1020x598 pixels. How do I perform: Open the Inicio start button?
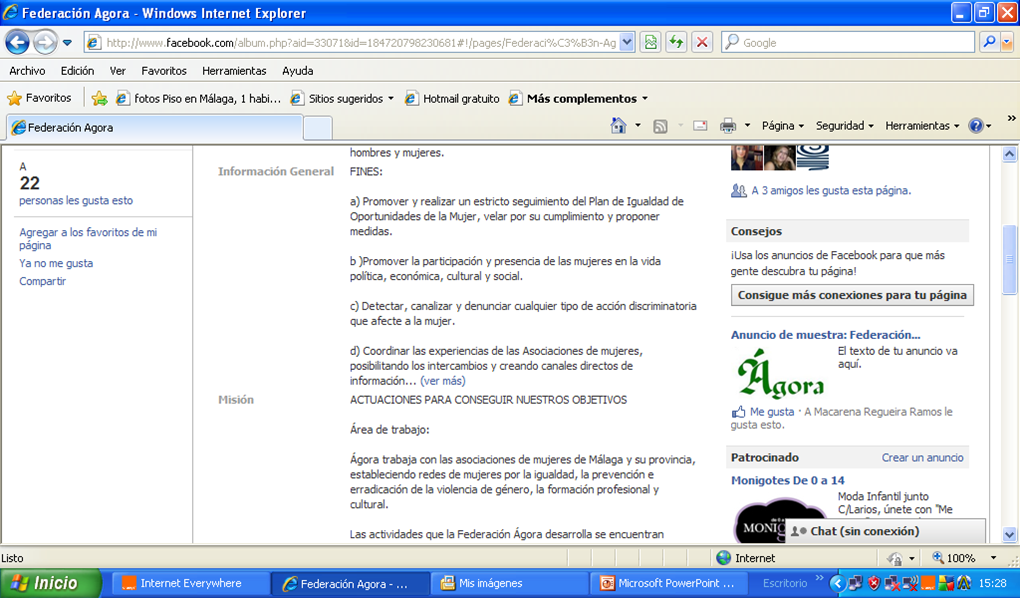[x=51, y=583]
